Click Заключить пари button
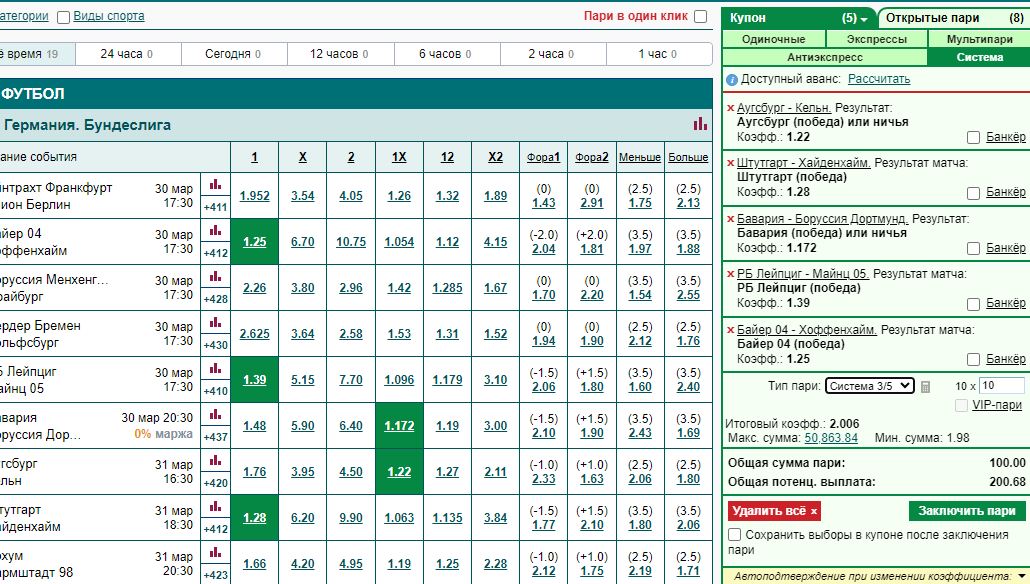Image resolution: width=1030 pixels, height=584 pixels. point(967,511)
